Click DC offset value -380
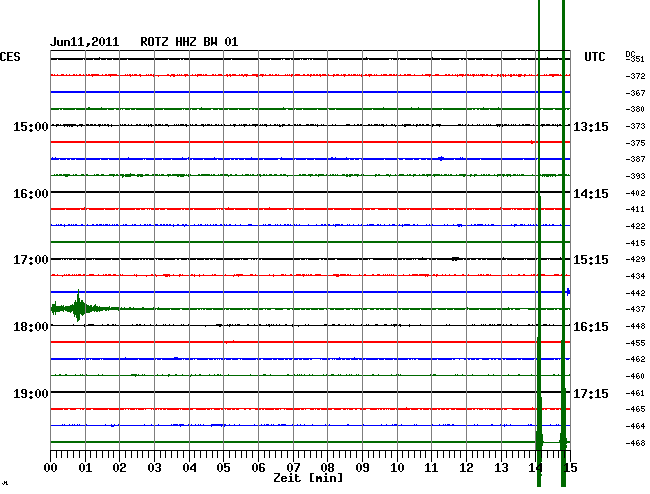 [x=635, y=109]
